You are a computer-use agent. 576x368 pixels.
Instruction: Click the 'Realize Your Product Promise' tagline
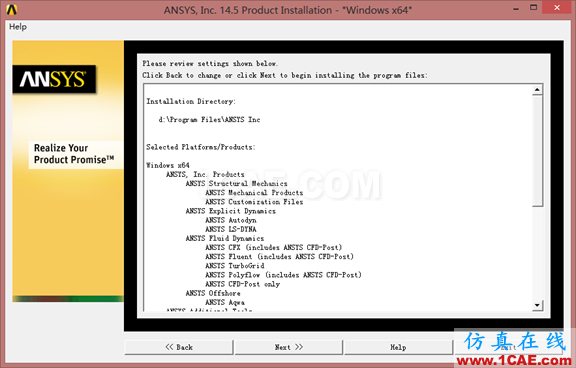[x=74, y=154]
